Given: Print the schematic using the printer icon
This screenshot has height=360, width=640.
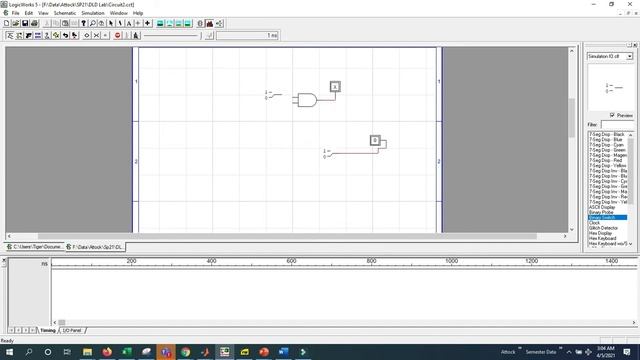Looking at the screenshot, I should [x=34, y=24].
